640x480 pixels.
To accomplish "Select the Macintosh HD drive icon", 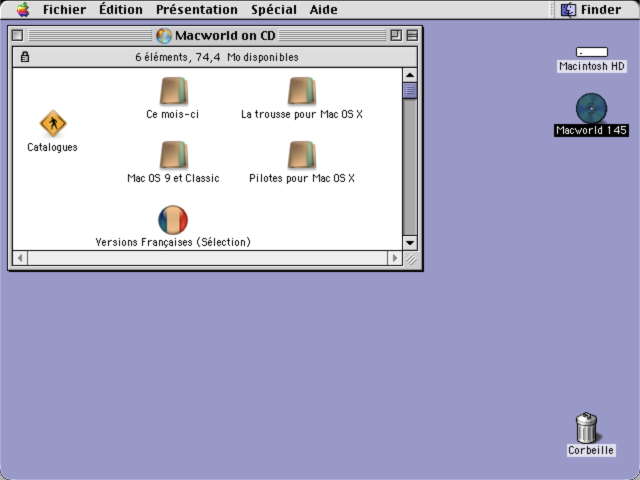I will tap(592, 52).
